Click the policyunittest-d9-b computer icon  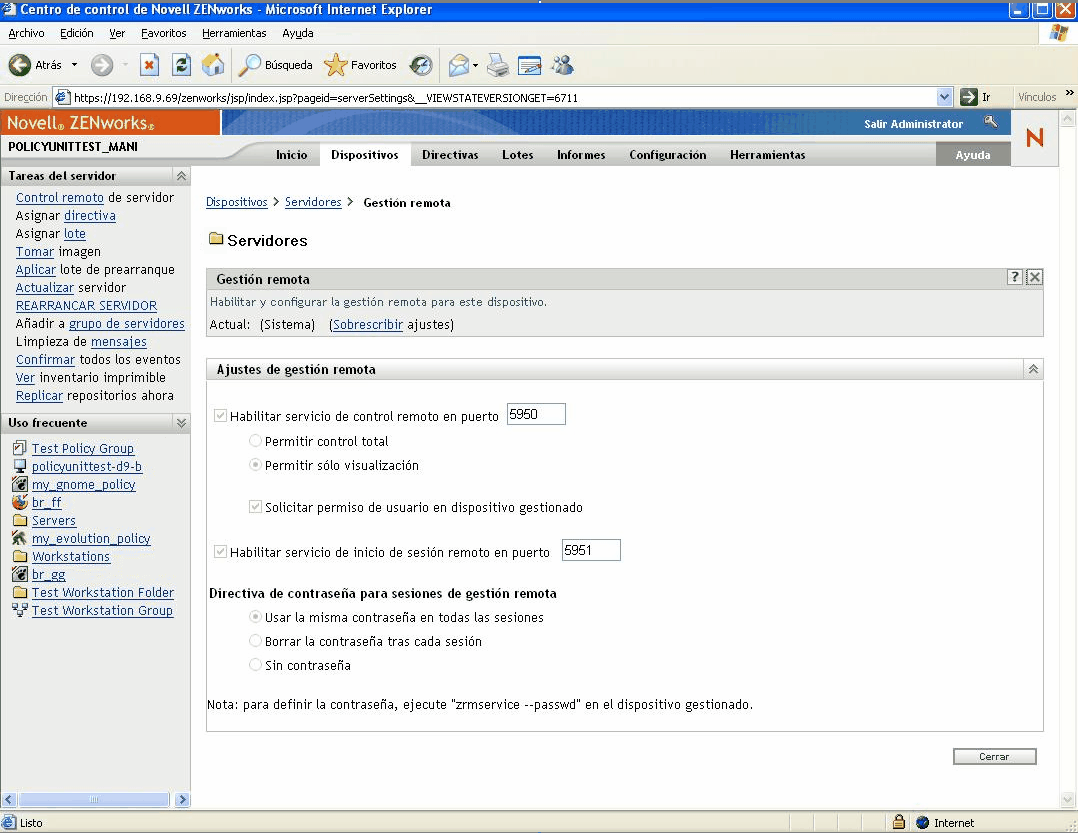coord(20,466)
